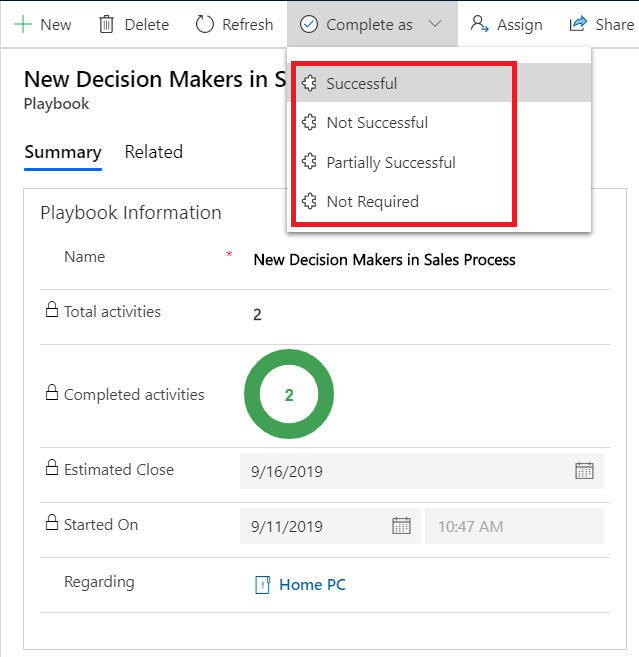
Task: Click the New plus icon
Action: click(22, 24)
